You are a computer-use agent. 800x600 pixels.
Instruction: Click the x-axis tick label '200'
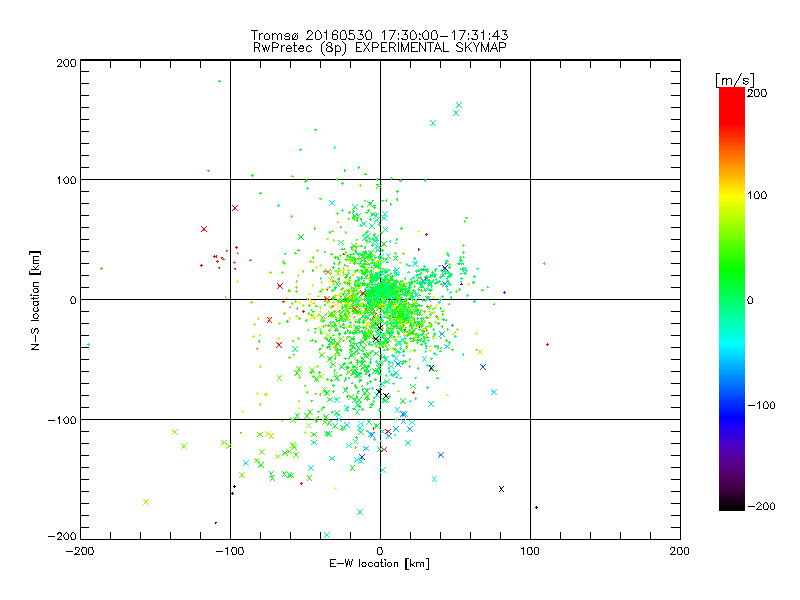[x=680, y=551]
